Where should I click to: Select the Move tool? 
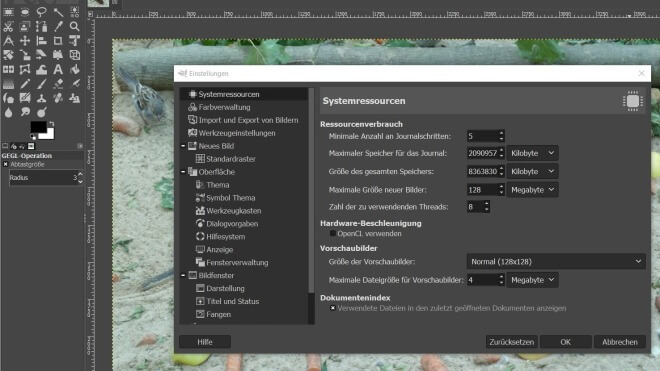[25, 41]
